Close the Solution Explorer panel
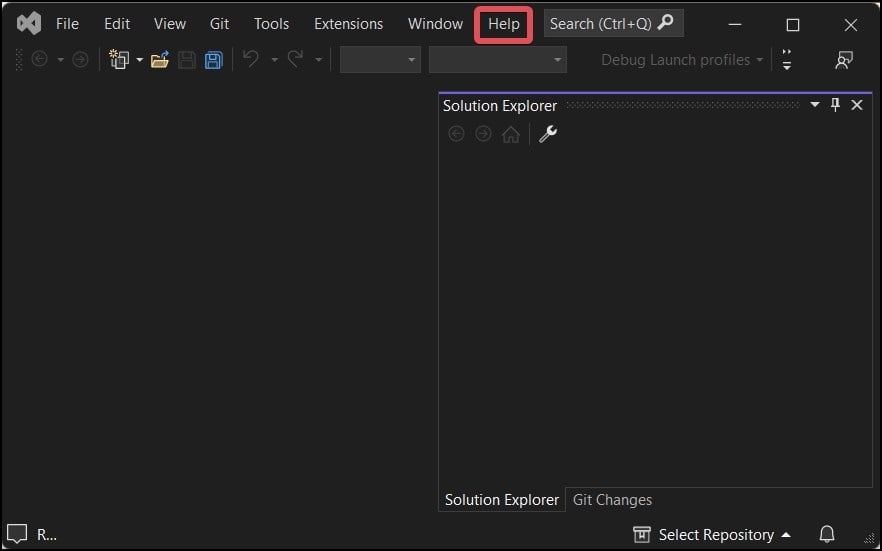The image size is (882, 551). coord(857,105)
